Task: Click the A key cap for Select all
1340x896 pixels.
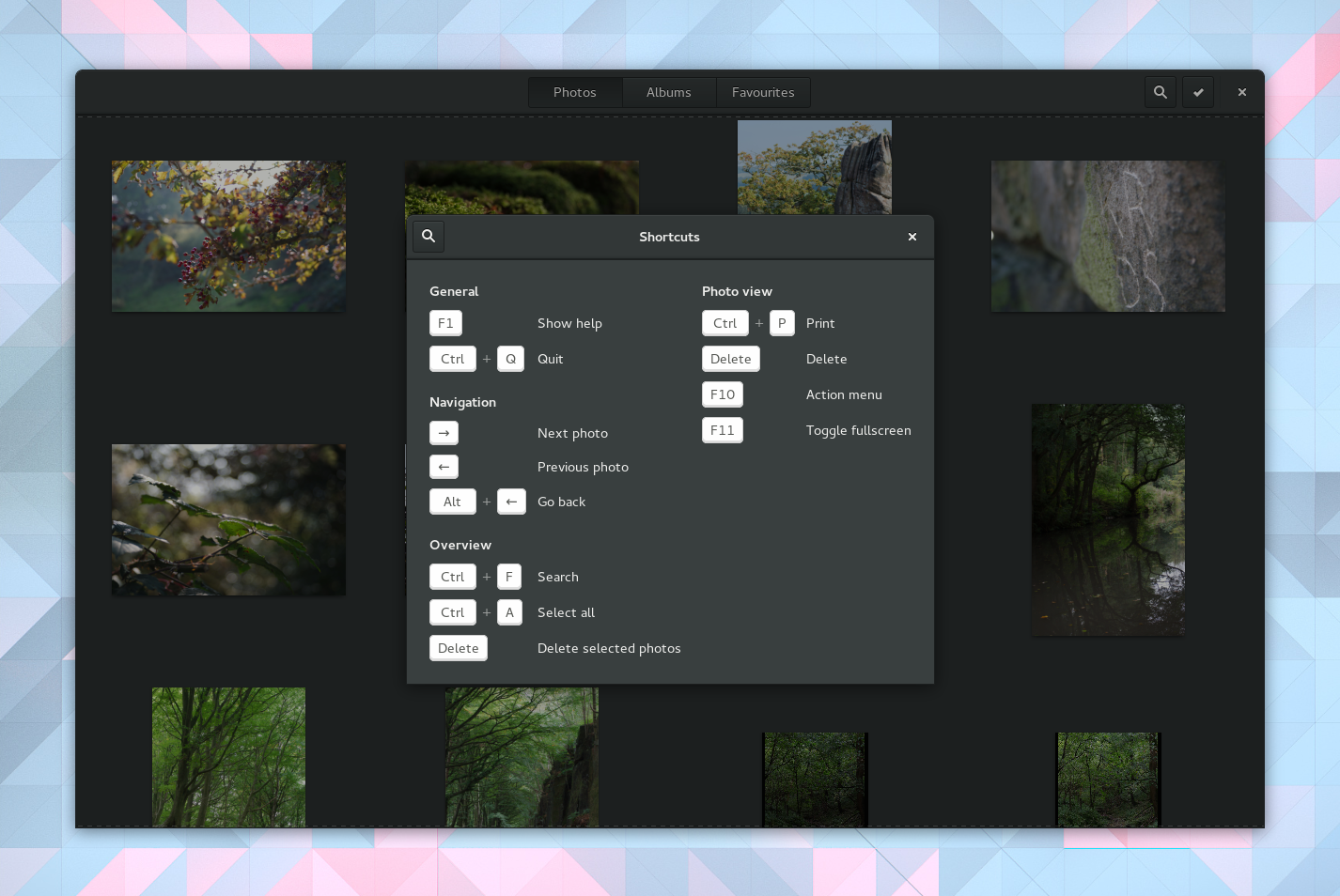Action: (x=509, y=612)
